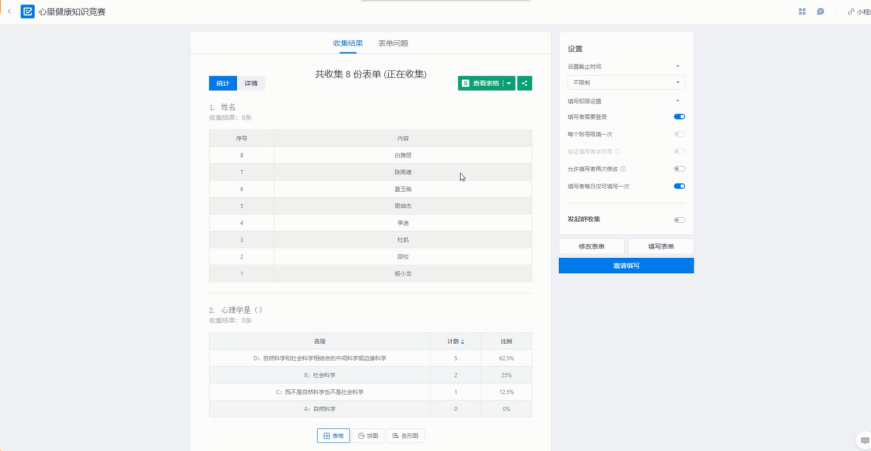This screenshot has width=871, height=451.
Task: Click the blue 邀请填写 button
Action: click(626, 265)
